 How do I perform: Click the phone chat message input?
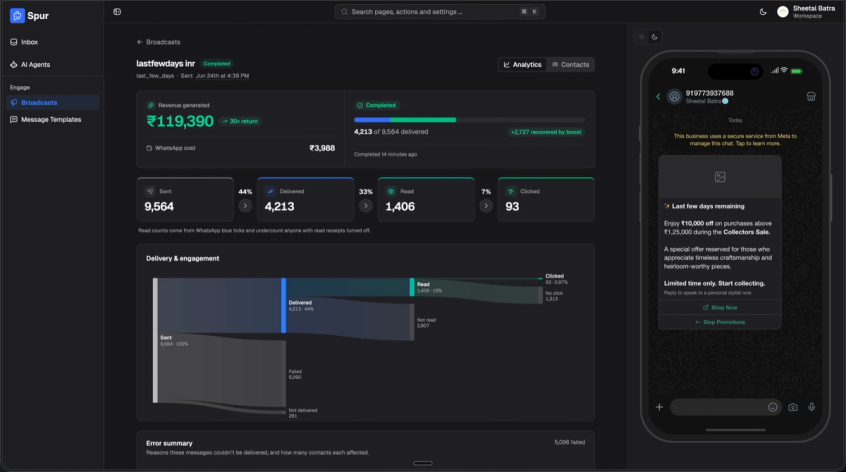726,407
